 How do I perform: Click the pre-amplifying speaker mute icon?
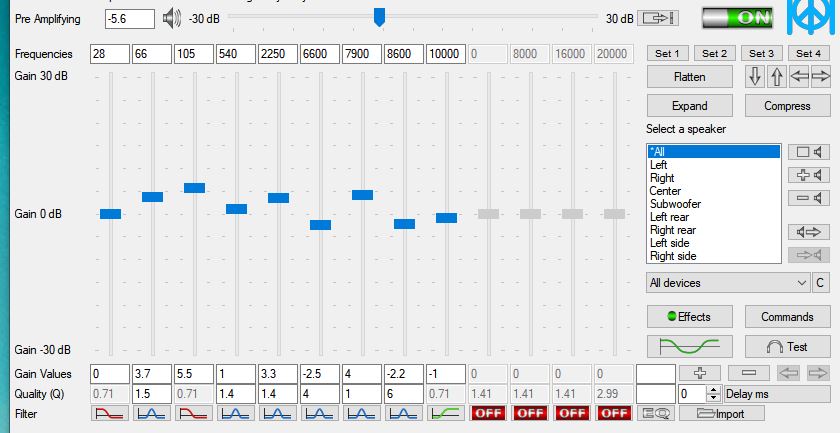(172, 18)
